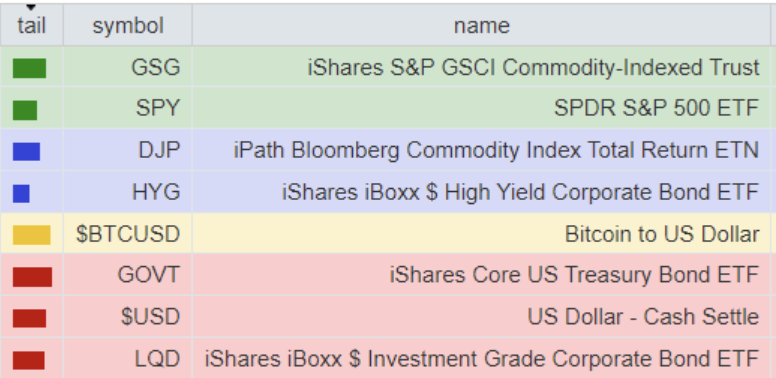Sort by the symbol column header
Screen dimensions: 776x378
tap(128, 25)
